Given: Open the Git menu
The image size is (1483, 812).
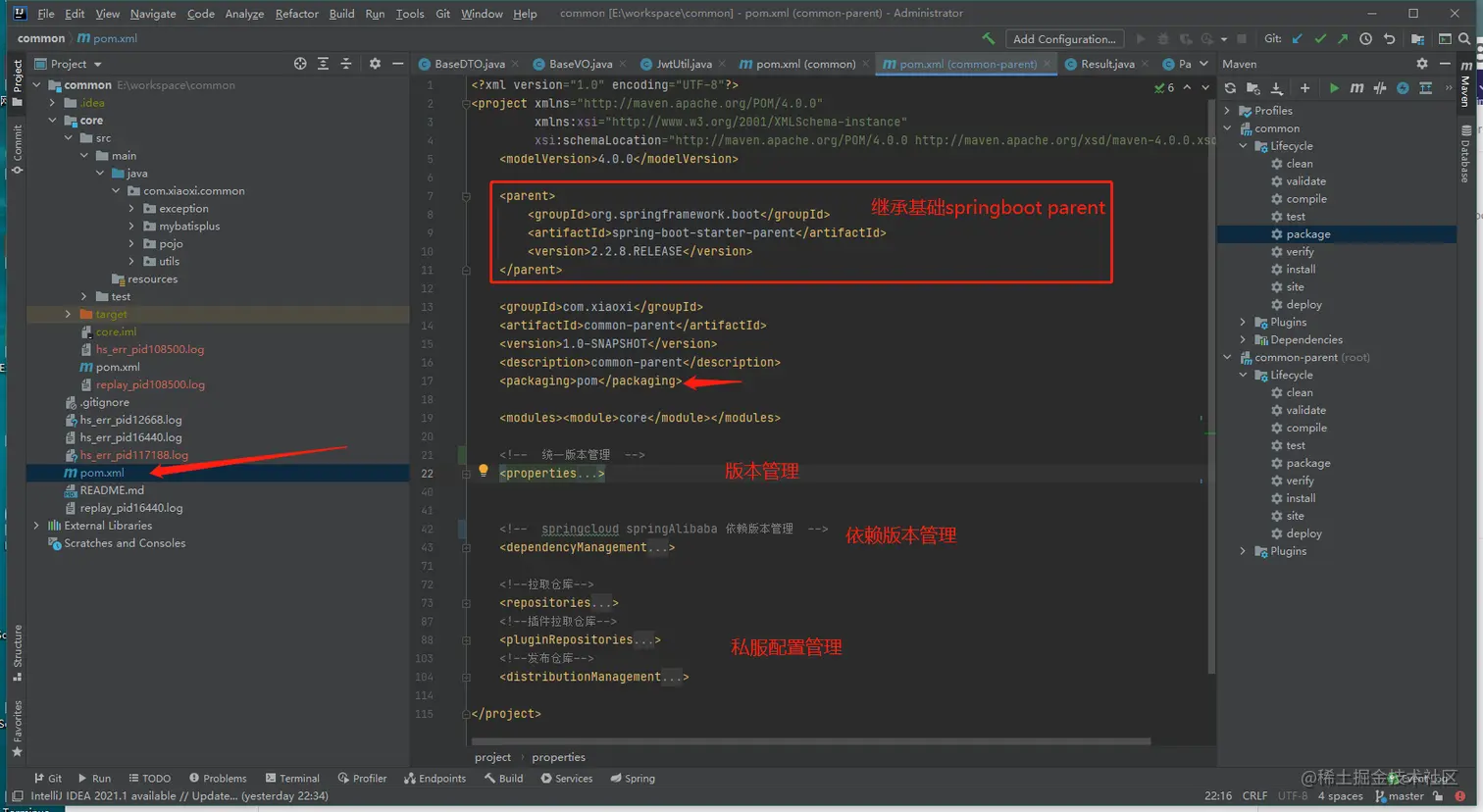Looking at the screenshot, I should 443,14.
